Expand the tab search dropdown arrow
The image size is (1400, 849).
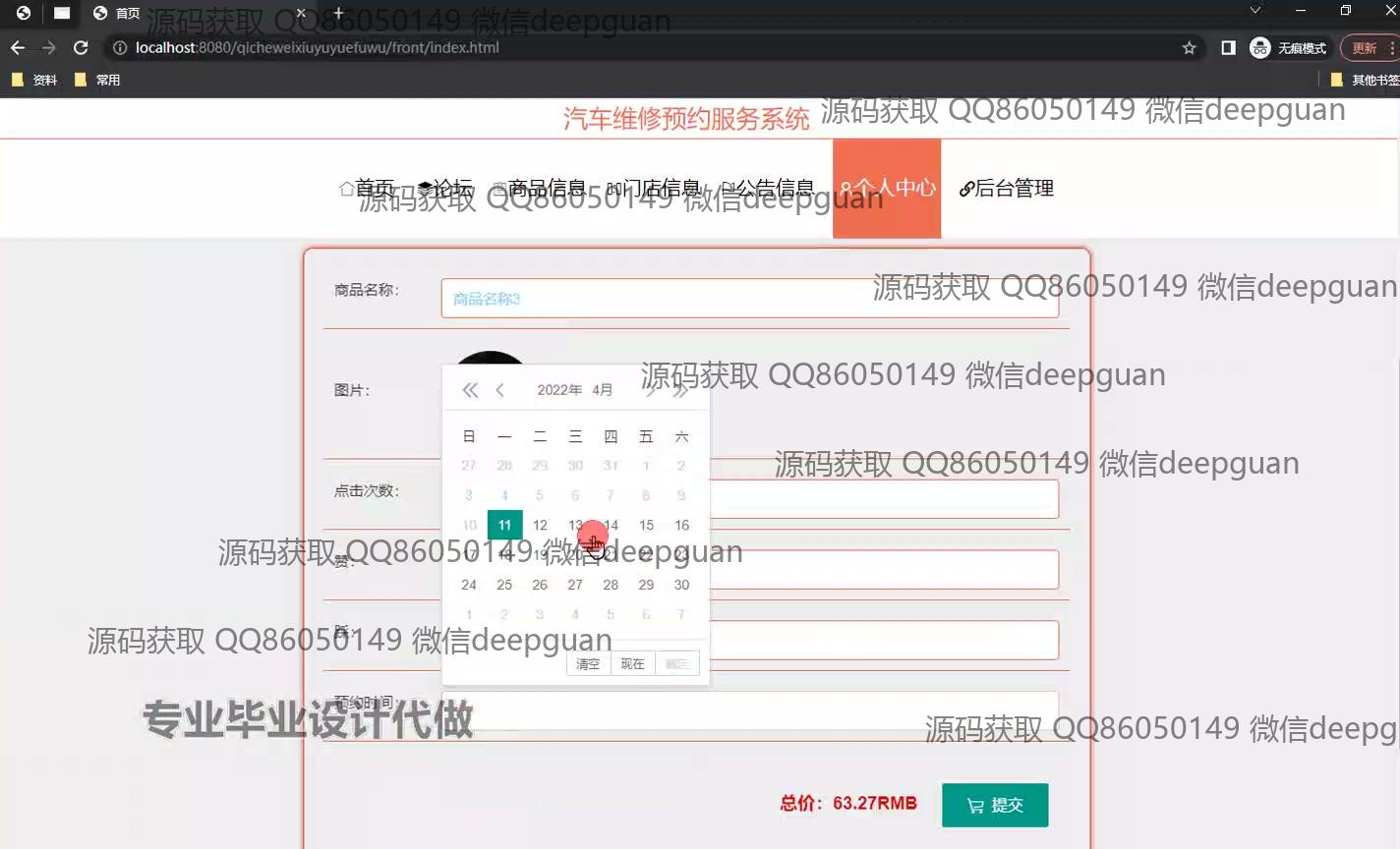click(1254, 11)
